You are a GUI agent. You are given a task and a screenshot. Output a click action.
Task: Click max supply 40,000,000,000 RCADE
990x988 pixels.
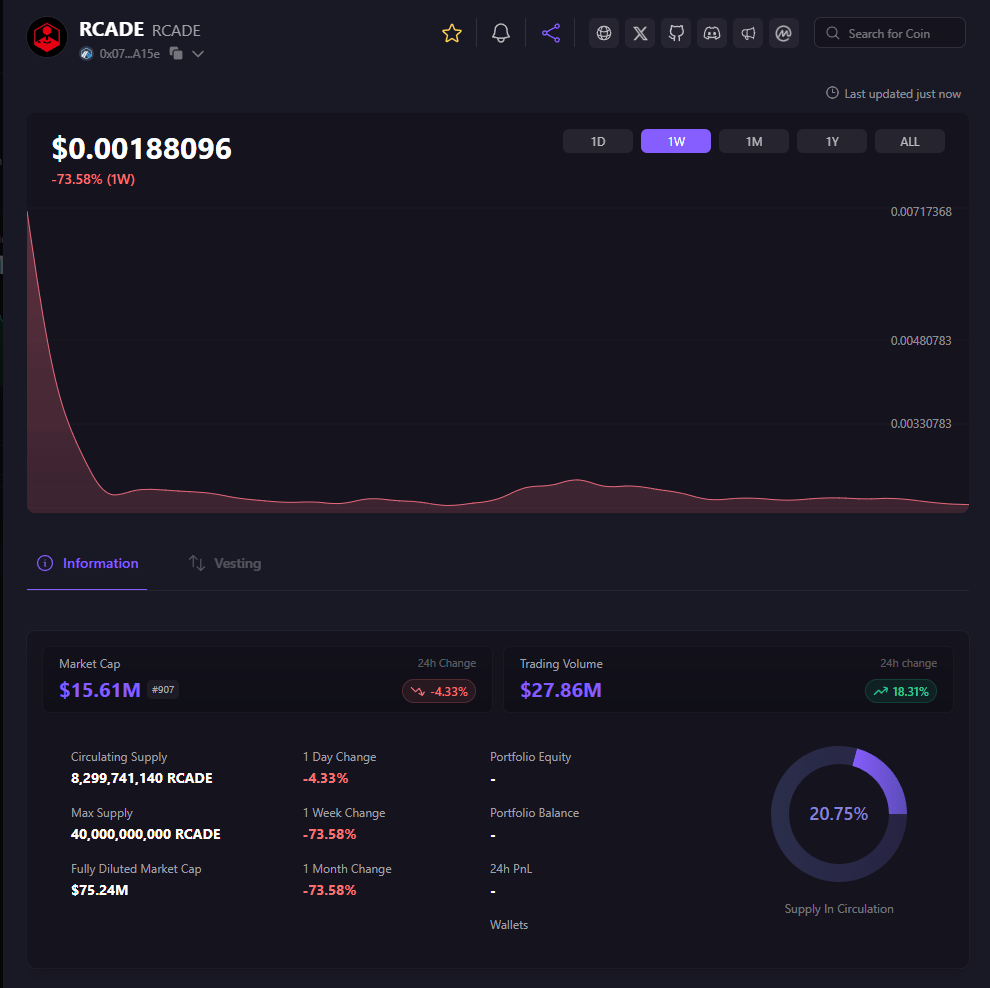point(146,835)
